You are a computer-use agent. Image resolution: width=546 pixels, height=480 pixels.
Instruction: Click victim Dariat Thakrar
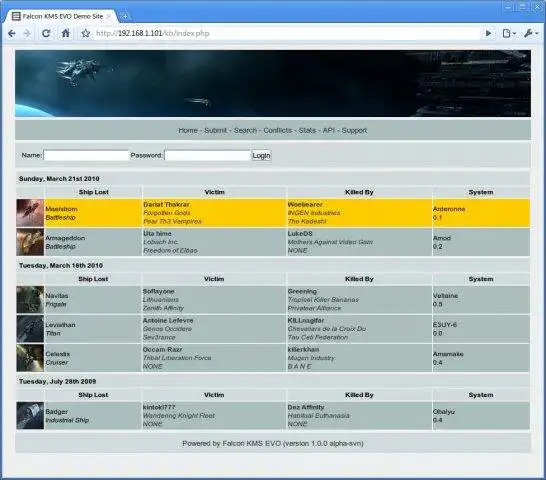pyautogui.click(x=166, y=204)
